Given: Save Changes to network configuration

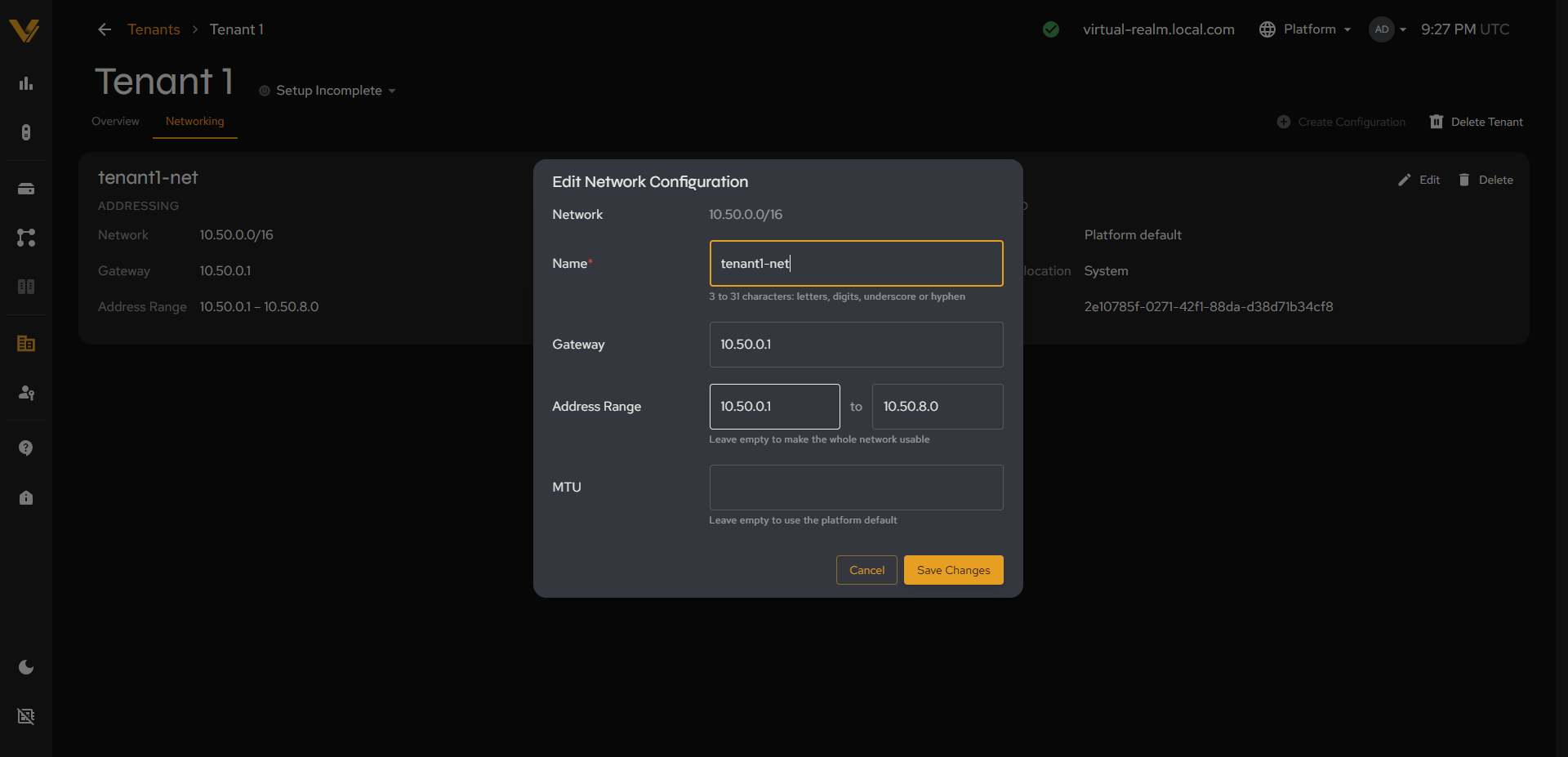Looking at the screenshot, I should (953, 570).
